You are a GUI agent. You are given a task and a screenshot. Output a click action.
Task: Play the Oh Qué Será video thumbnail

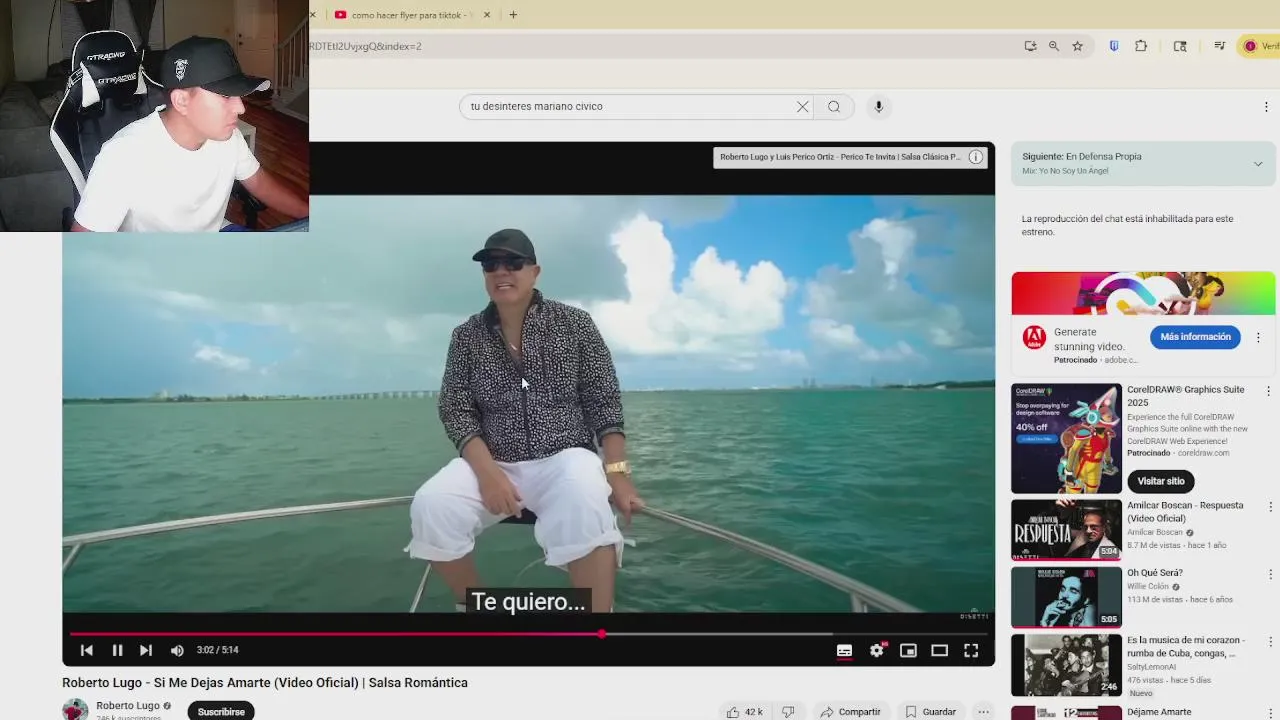pos(1066,597)
